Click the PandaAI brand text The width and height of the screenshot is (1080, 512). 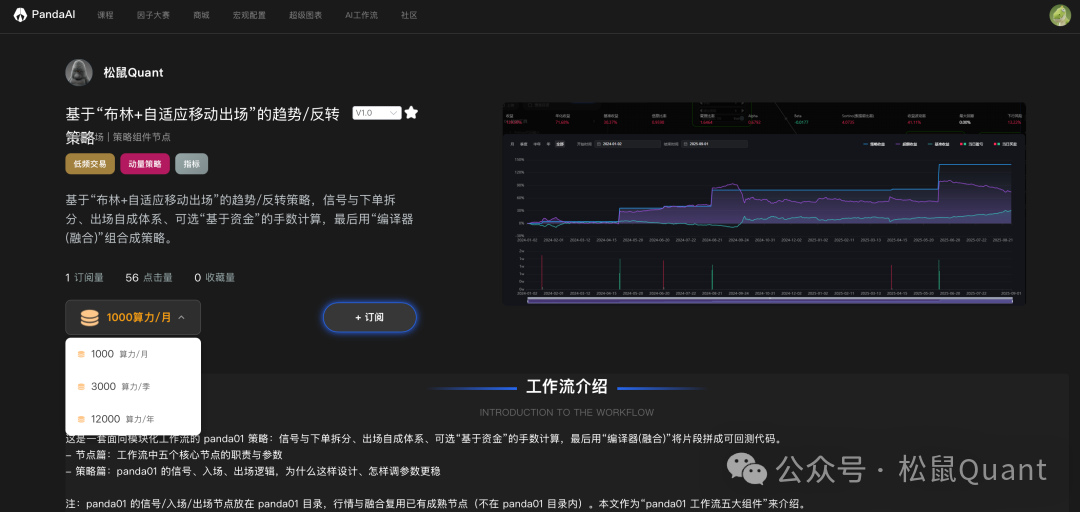pos(56,14)
